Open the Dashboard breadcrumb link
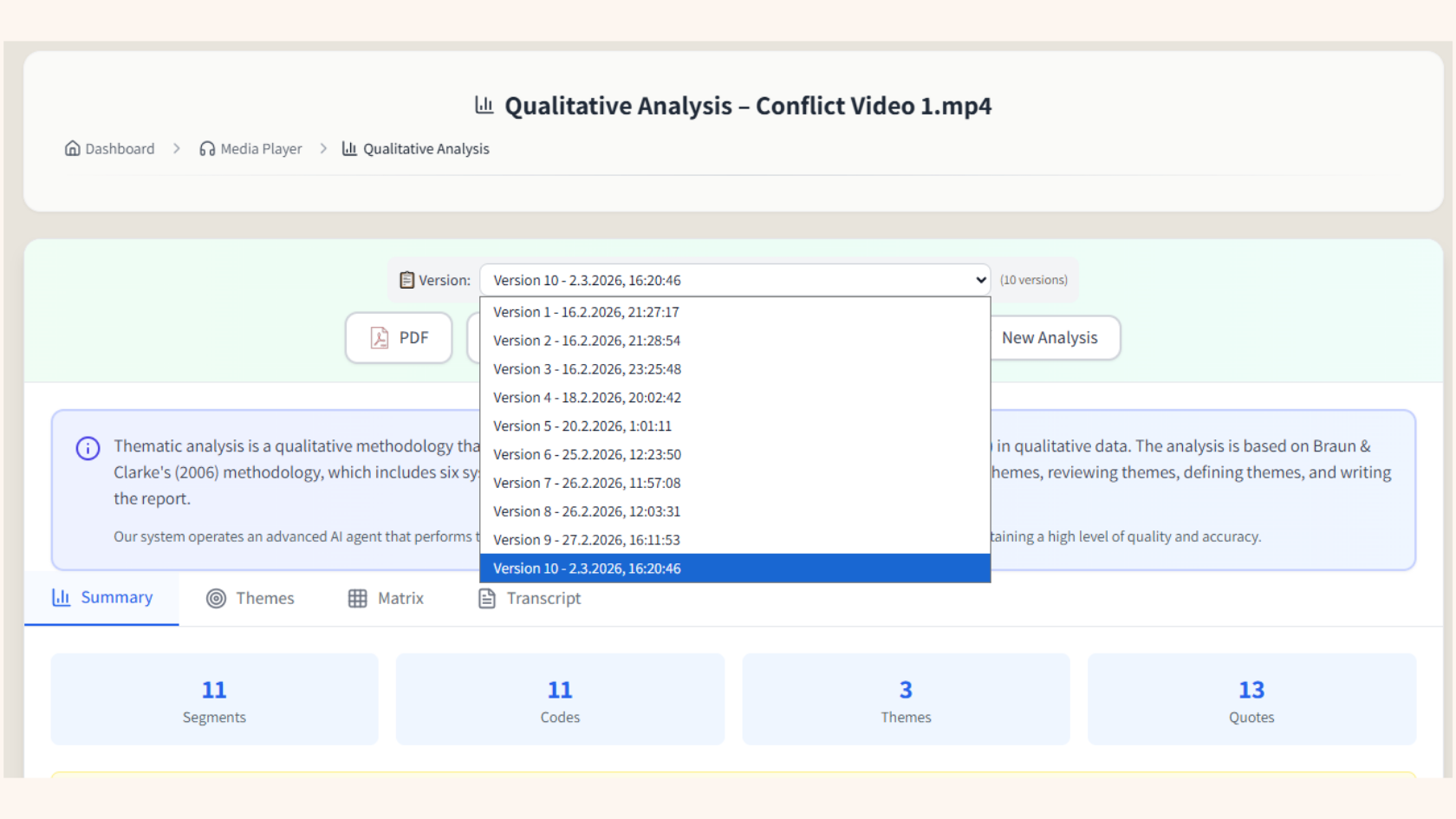Viewport: 1456px width, 819px height. [x=119, y=148]
